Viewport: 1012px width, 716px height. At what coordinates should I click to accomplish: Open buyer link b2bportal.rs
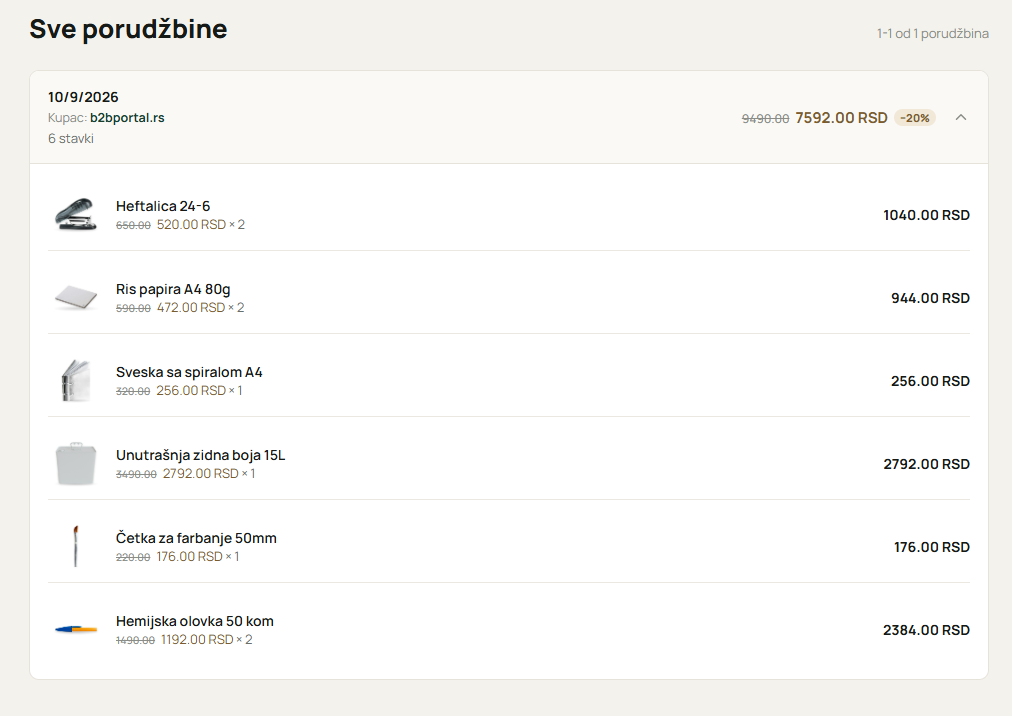[127, 118]
